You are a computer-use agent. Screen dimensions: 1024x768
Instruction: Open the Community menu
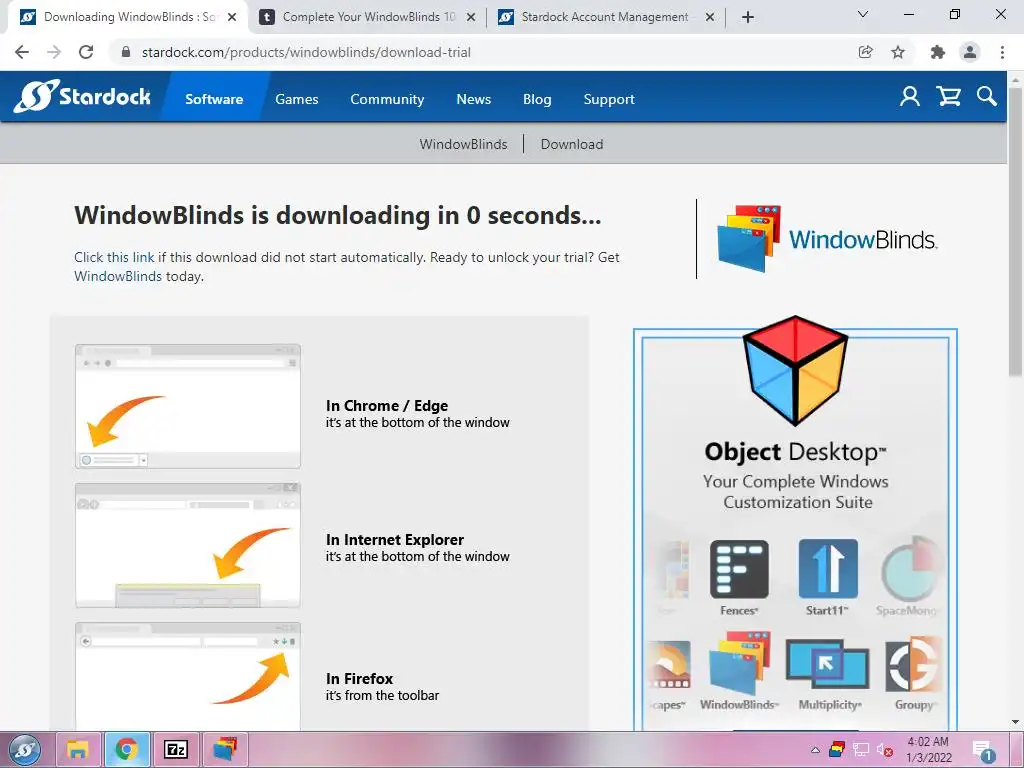(x=387, y=99)
